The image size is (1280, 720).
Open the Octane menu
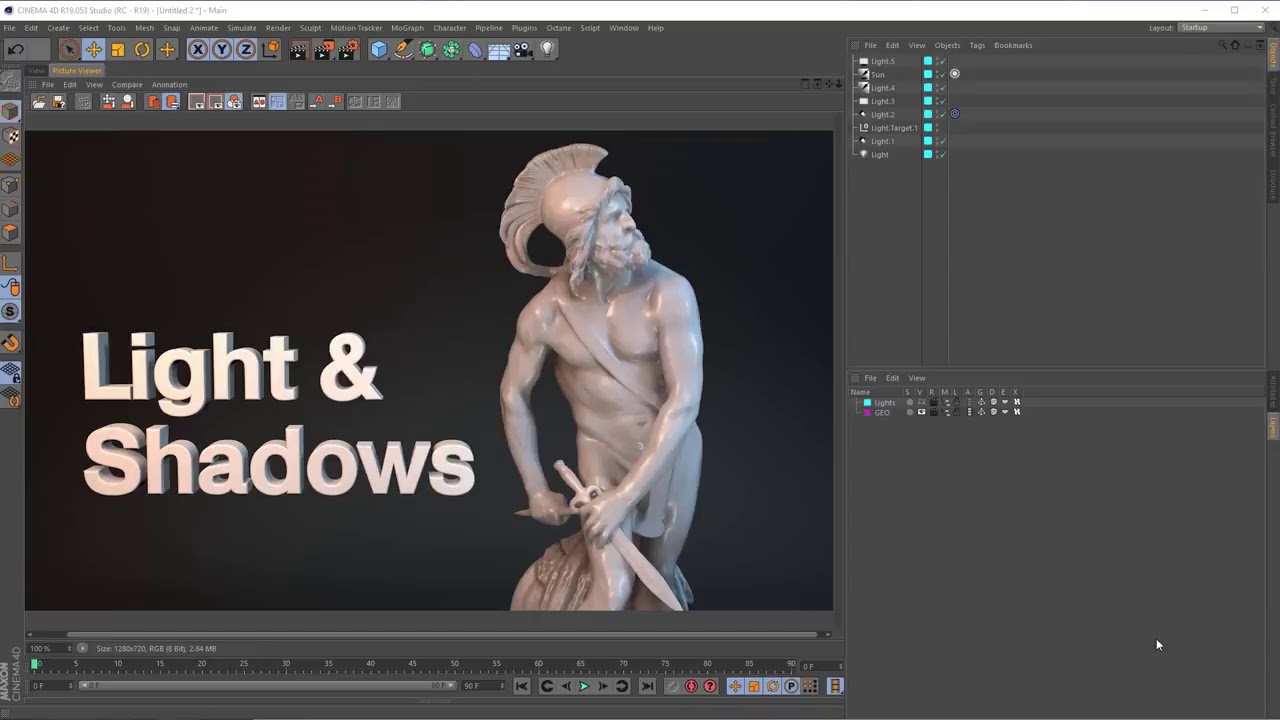[x=558, y=28]
